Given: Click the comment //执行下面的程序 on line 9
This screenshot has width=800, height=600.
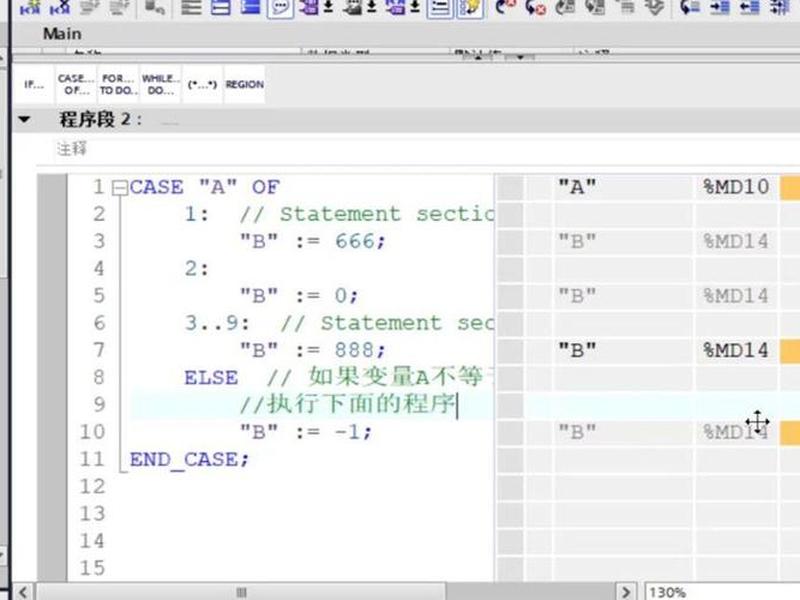Looking at the screenshot, I should [x=348, y=405].
